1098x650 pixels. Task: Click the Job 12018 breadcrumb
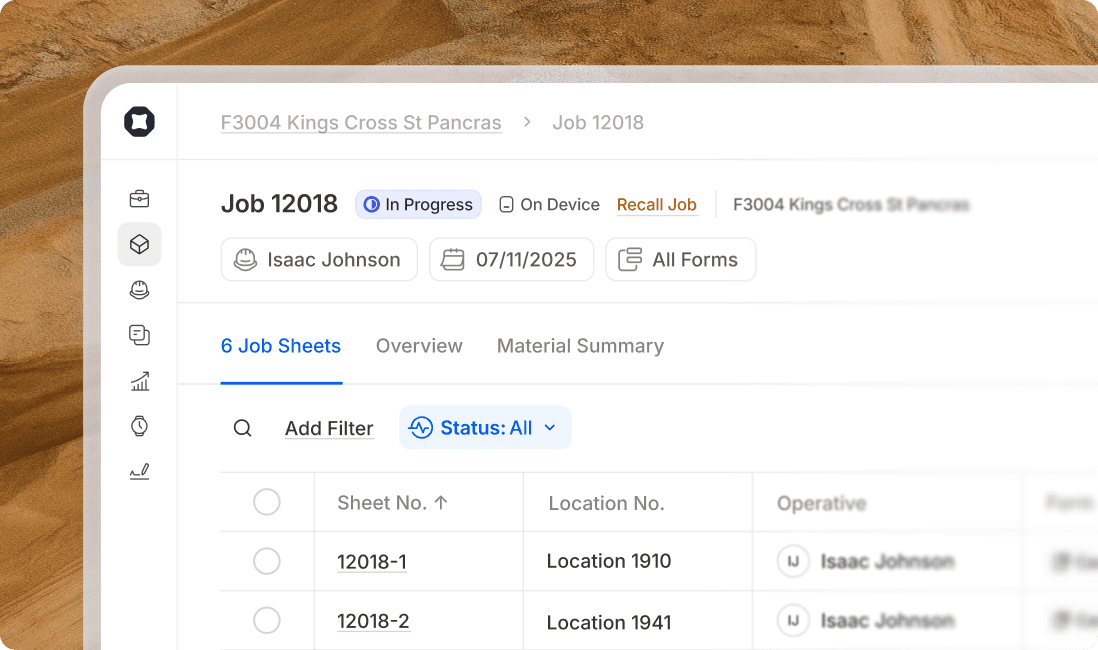[598, 123]
